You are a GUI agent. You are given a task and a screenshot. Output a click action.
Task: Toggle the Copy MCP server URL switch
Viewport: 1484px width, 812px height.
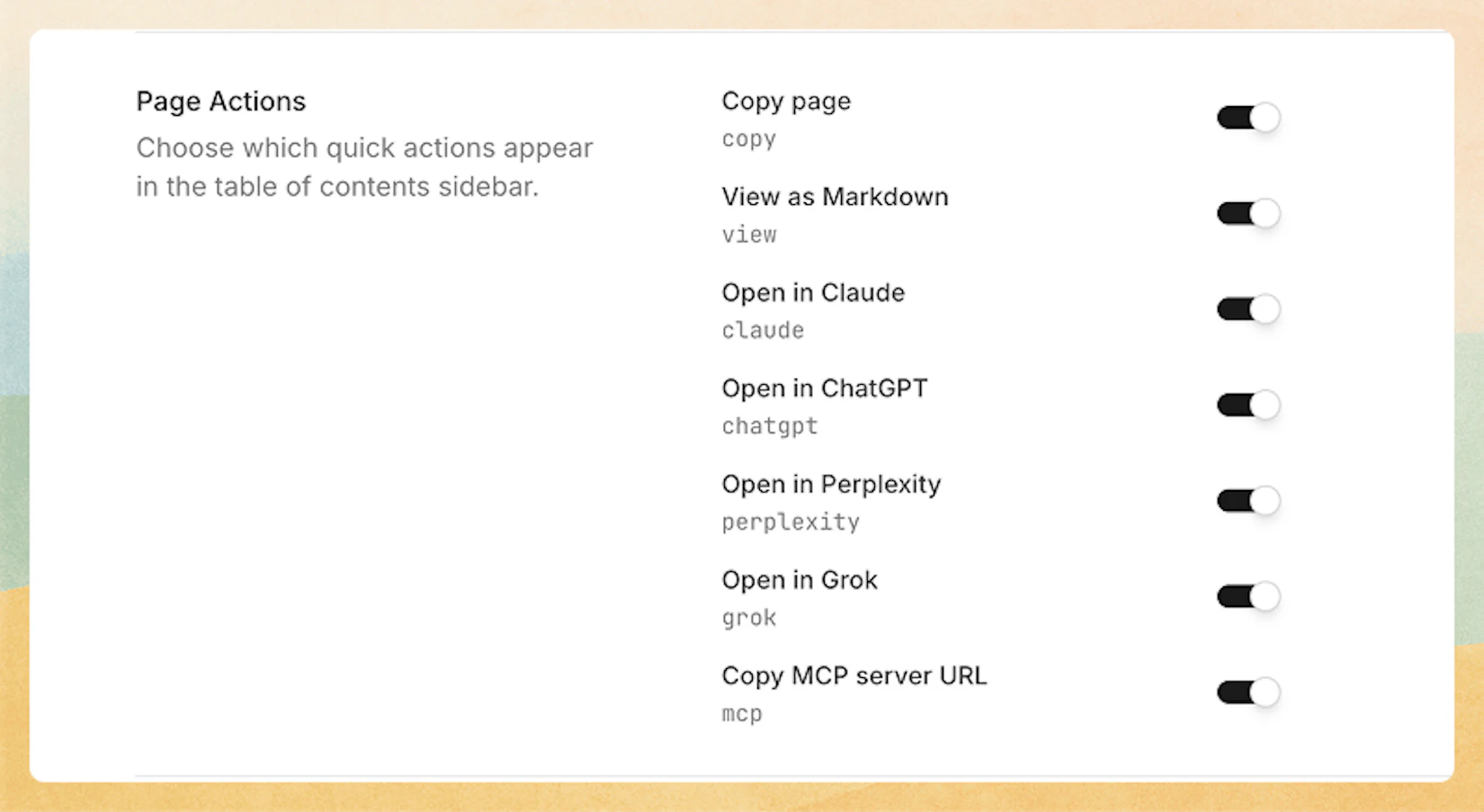(1247, 692)
